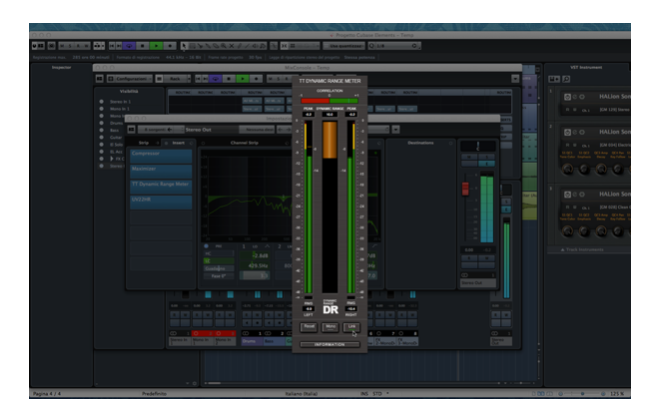
Task: Toggle the Cycle button in MixConsole toolbar
Action: click(216, 79)
